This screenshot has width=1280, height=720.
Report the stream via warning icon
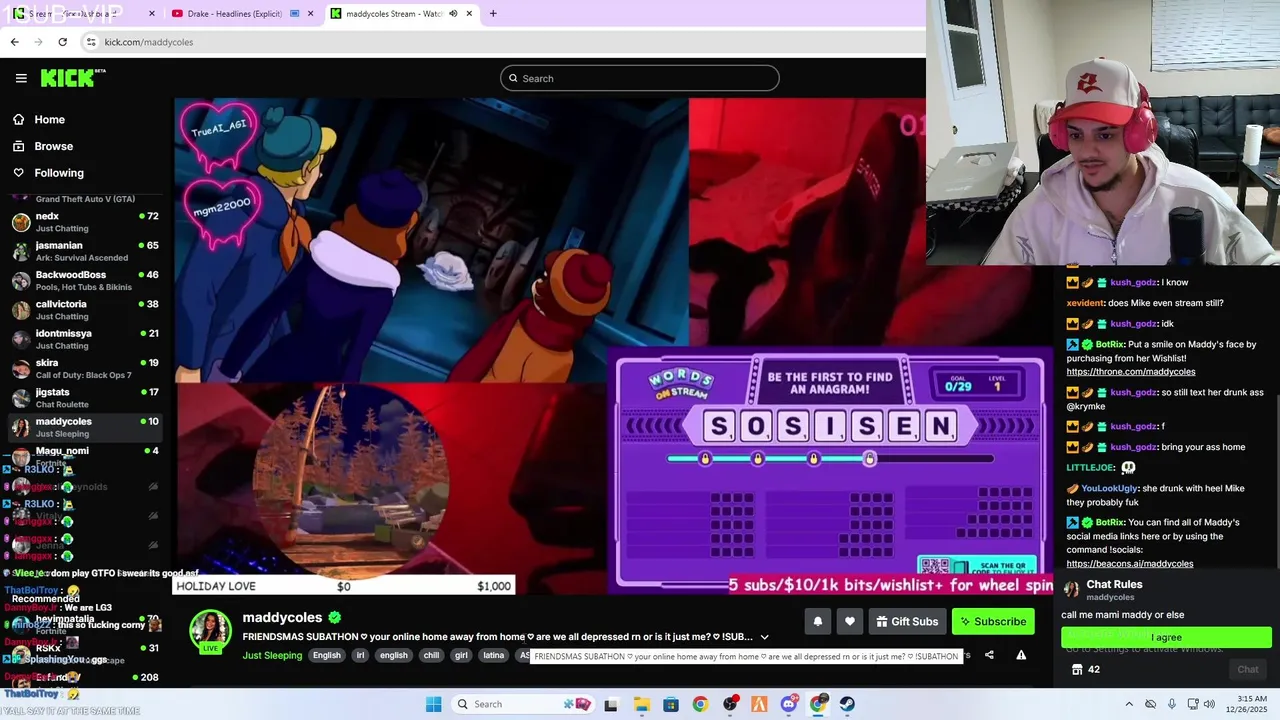(1021, 655)
